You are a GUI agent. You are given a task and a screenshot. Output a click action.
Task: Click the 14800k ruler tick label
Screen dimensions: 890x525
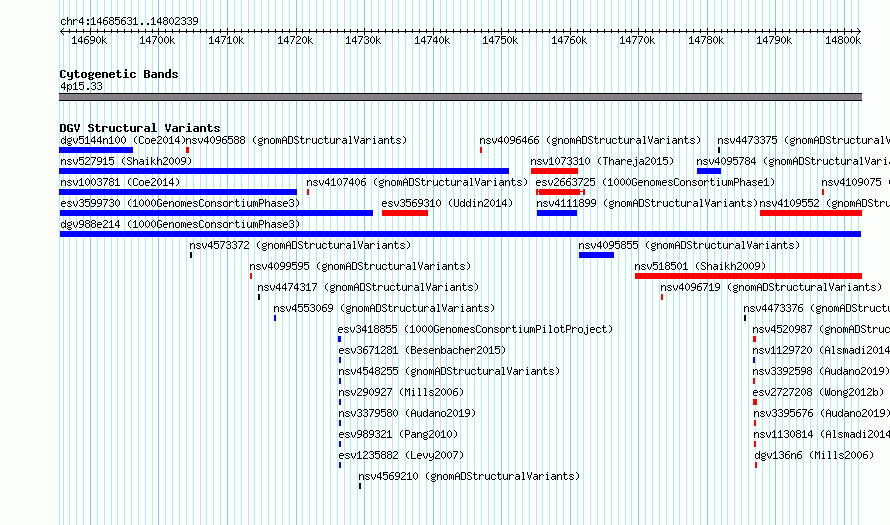pyautogui.click(x=843, y=41)
